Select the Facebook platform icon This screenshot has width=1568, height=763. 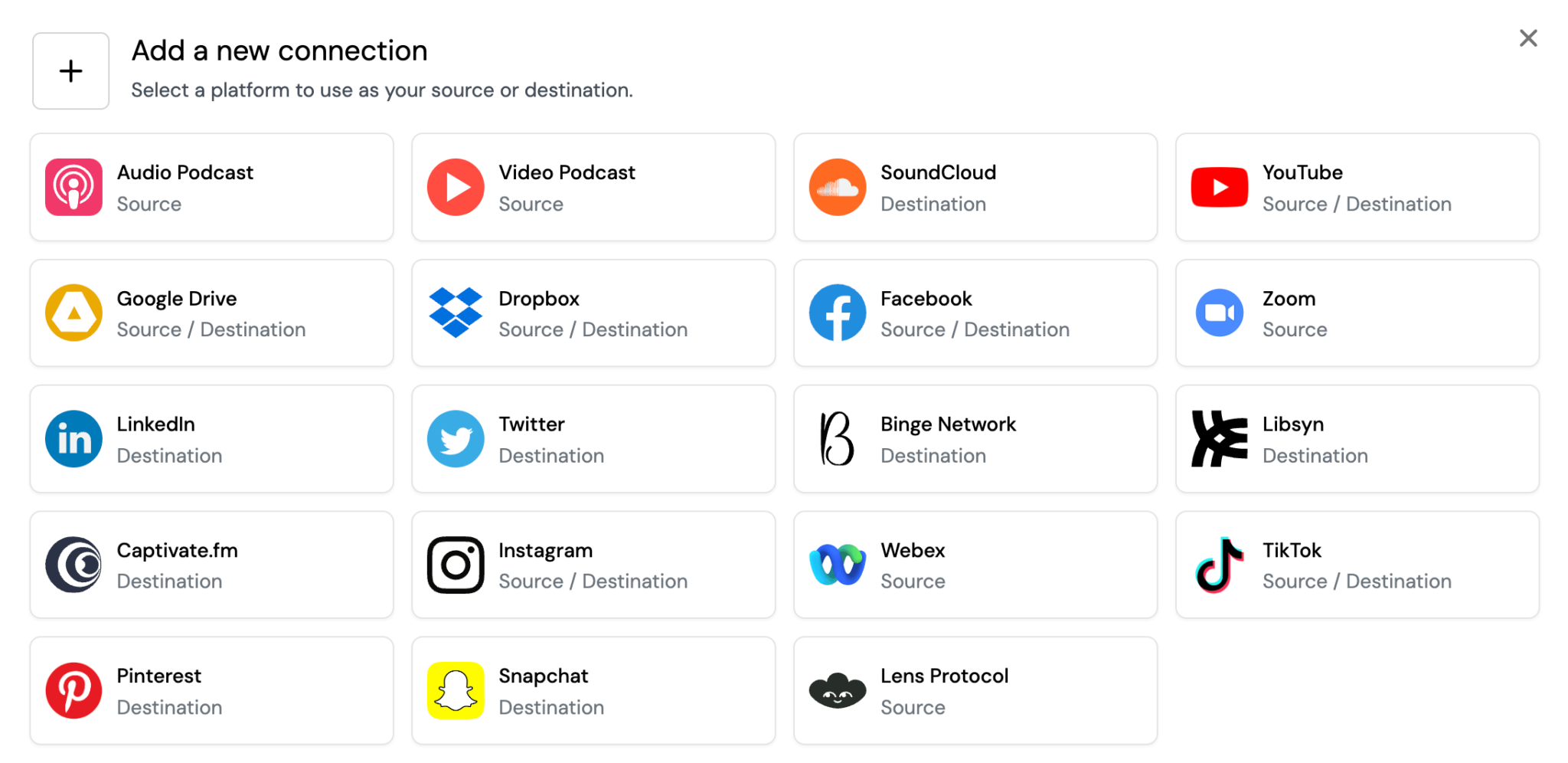pos(838,313)
